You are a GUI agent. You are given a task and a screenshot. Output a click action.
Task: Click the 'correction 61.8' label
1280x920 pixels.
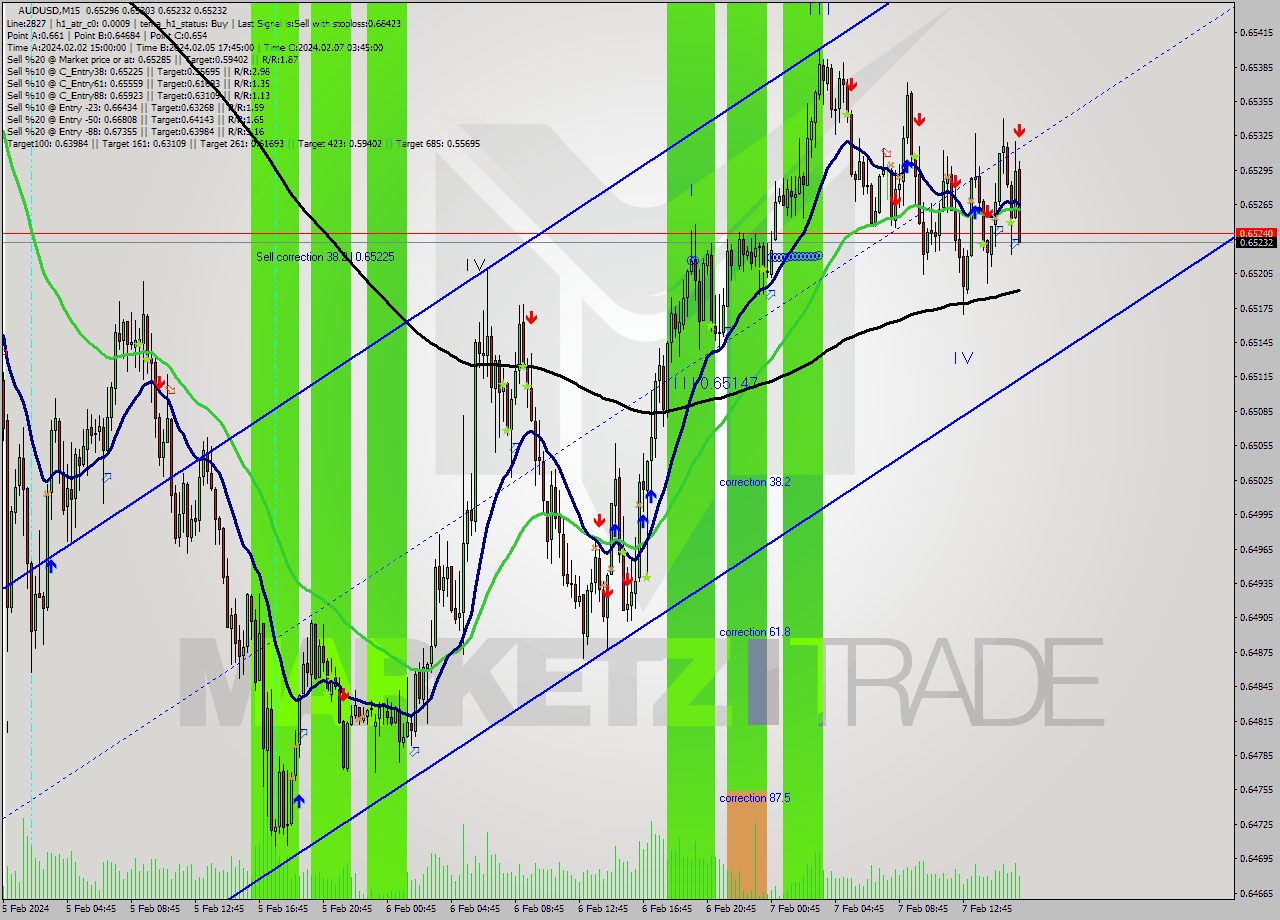[755, 632]
